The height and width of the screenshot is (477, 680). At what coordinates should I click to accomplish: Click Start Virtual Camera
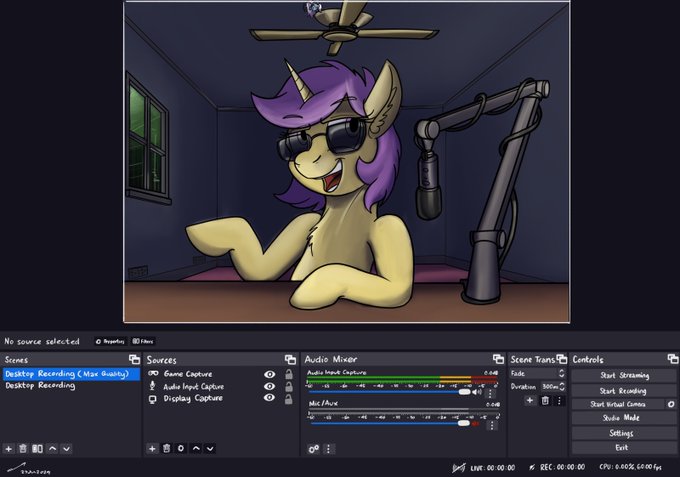coord(618,404)
